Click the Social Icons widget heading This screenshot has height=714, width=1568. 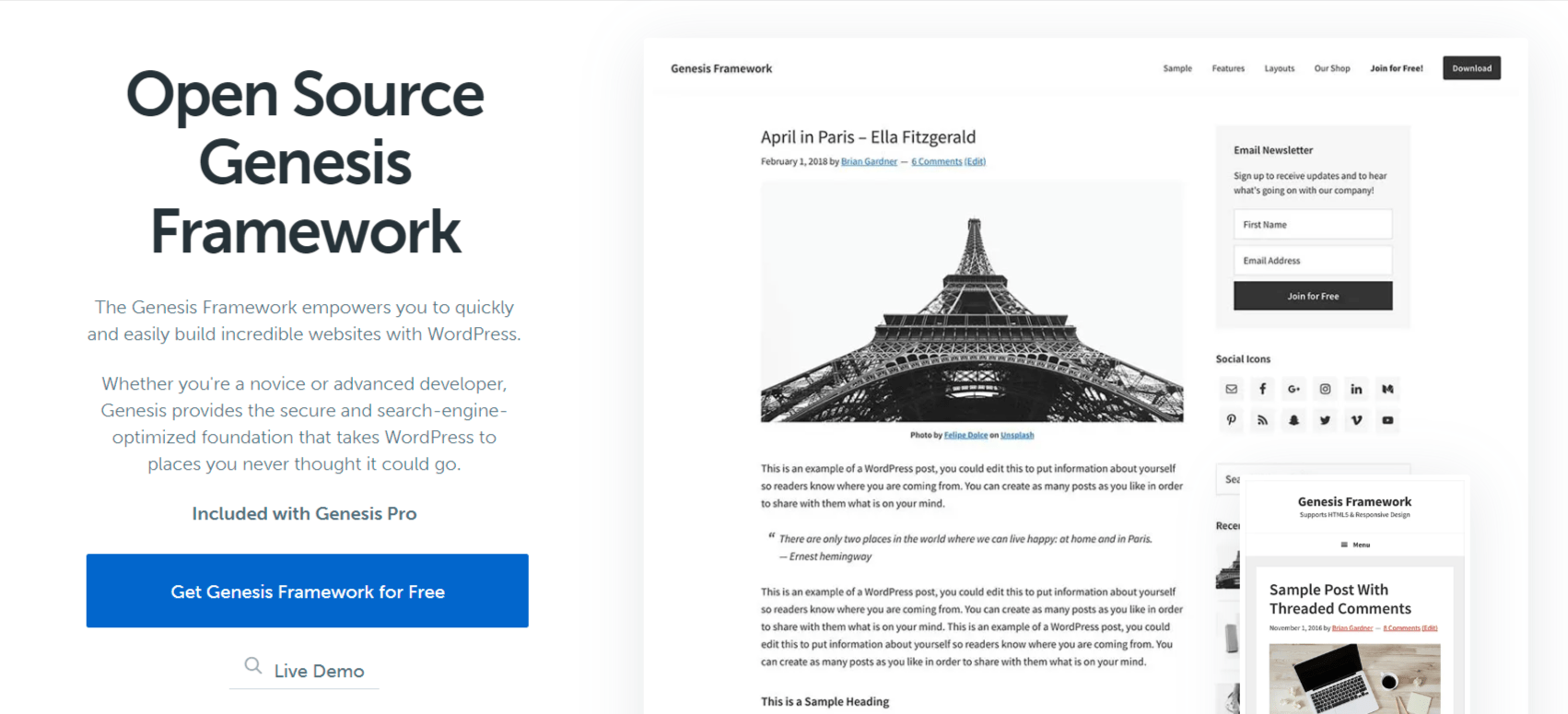coord(1243,359)
